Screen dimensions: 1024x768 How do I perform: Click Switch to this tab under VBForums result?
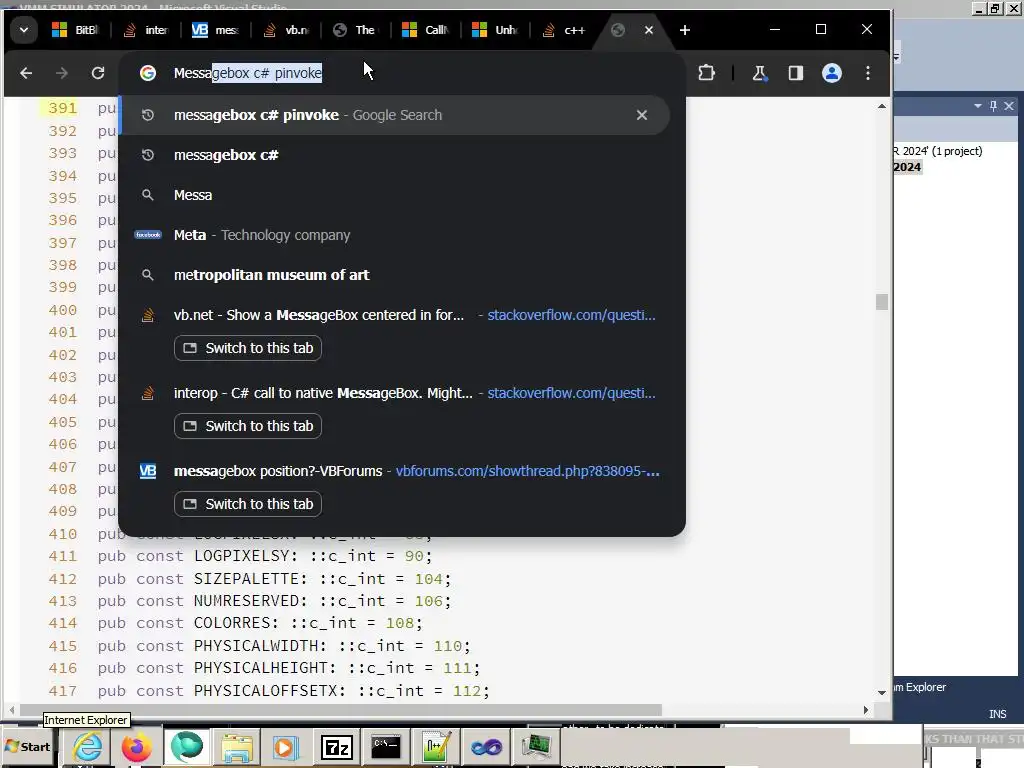(x=248, y=504)
